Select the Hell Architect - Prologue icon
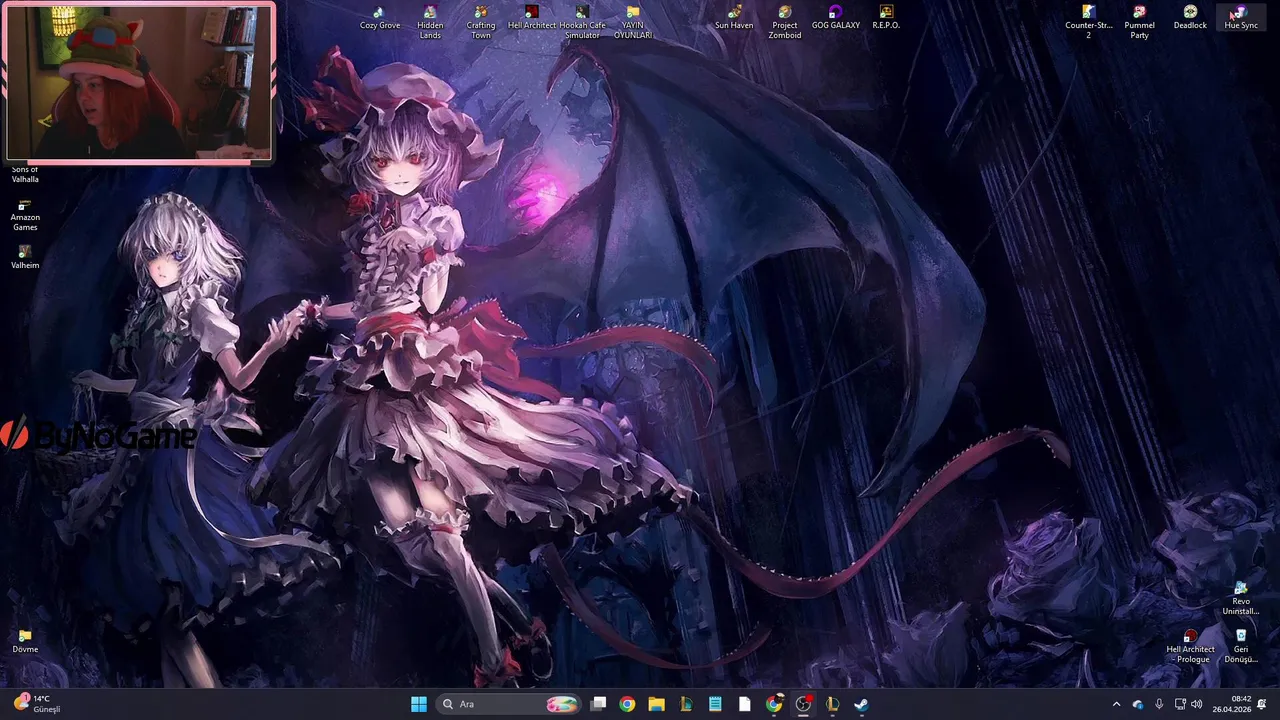Image resolution: width=1280 pixels, height=720 pixels. (x=1190, y=647)
